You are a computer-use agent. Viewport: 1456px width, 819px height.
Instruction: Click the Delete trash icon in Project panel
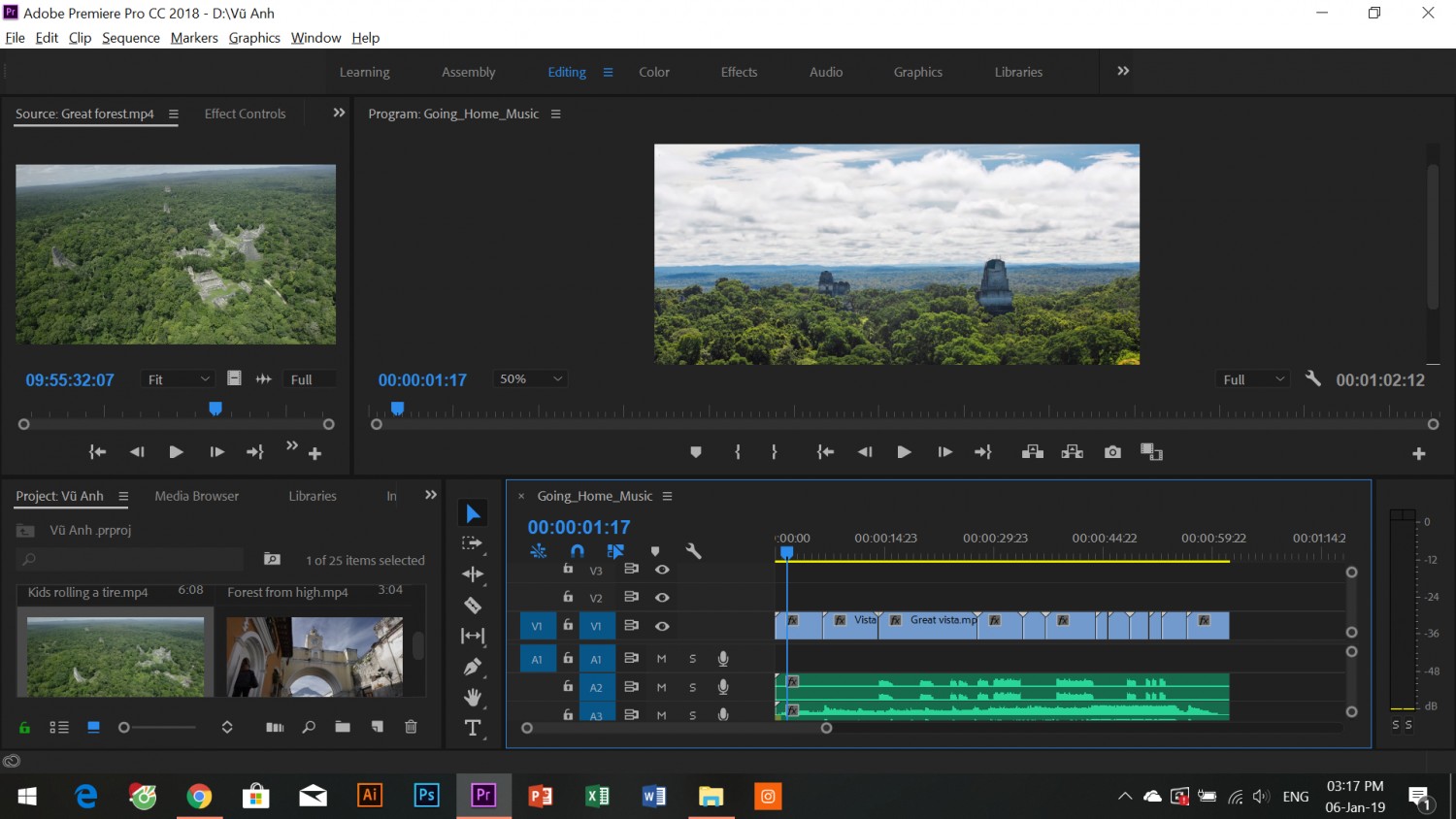pyautogui.click(x=411, y=727)
